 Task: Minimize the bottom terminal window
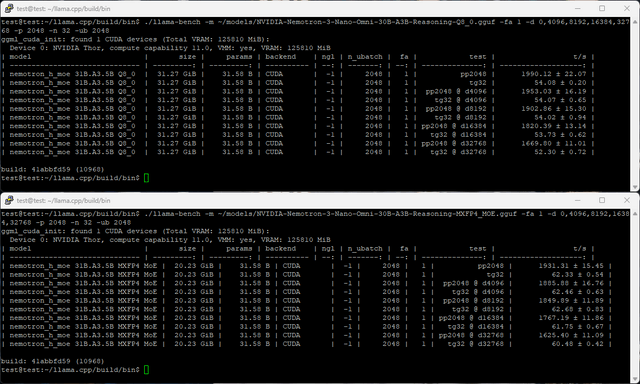pos(578,200)
